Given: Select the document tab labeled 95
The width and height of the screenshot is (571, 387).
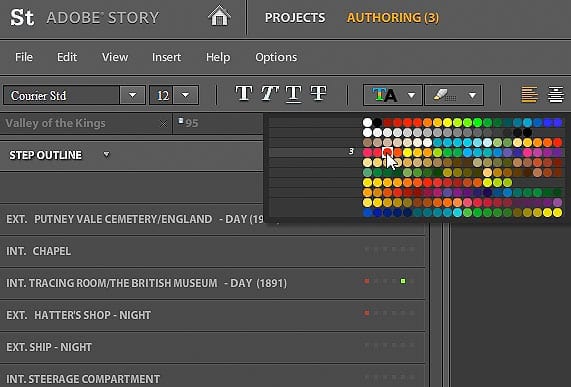Looking at the screenshot, I should (x=218, y=123).
